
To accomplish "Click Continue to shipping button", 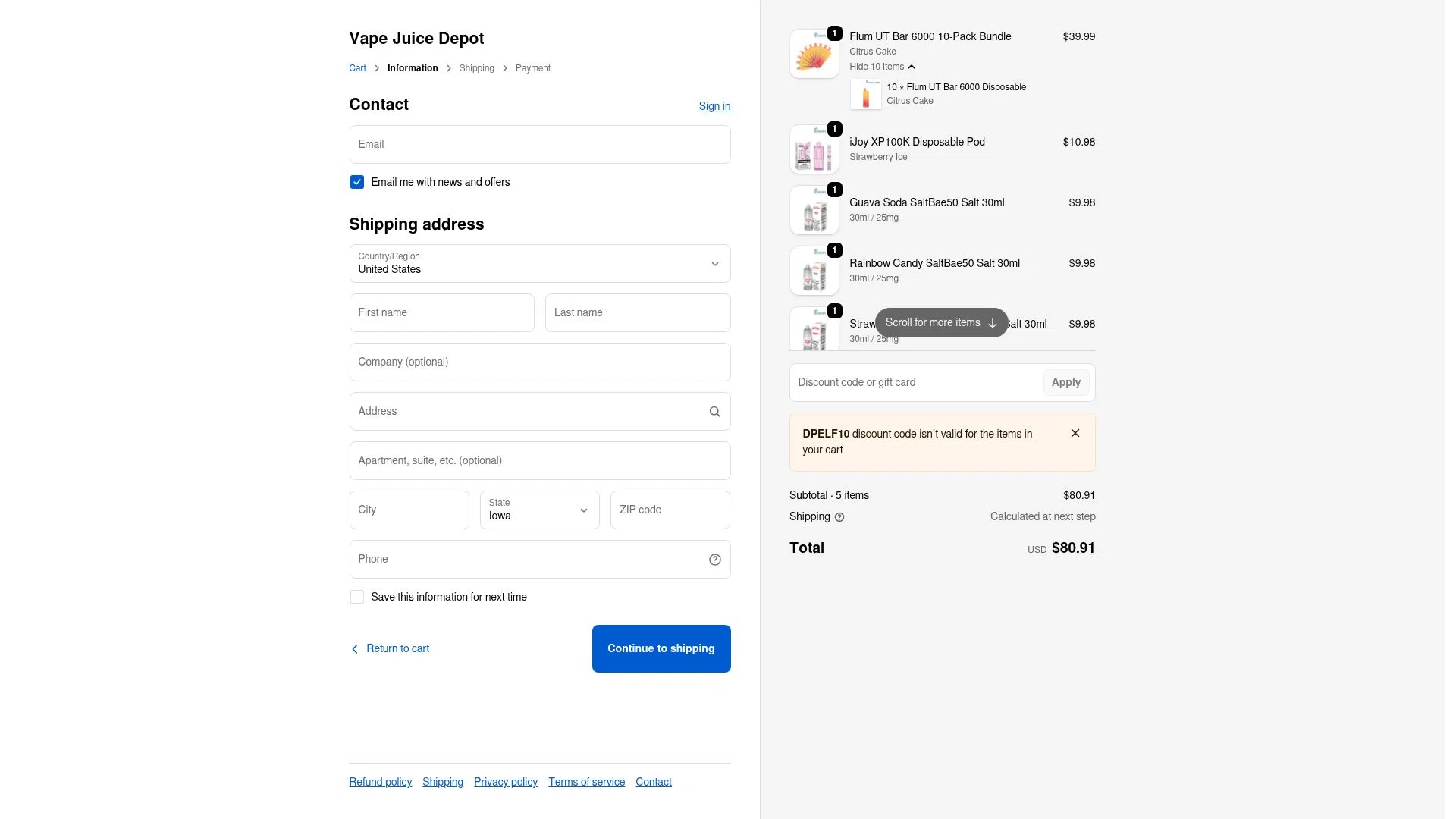I will pyautogui.click(x=661, y=648).
